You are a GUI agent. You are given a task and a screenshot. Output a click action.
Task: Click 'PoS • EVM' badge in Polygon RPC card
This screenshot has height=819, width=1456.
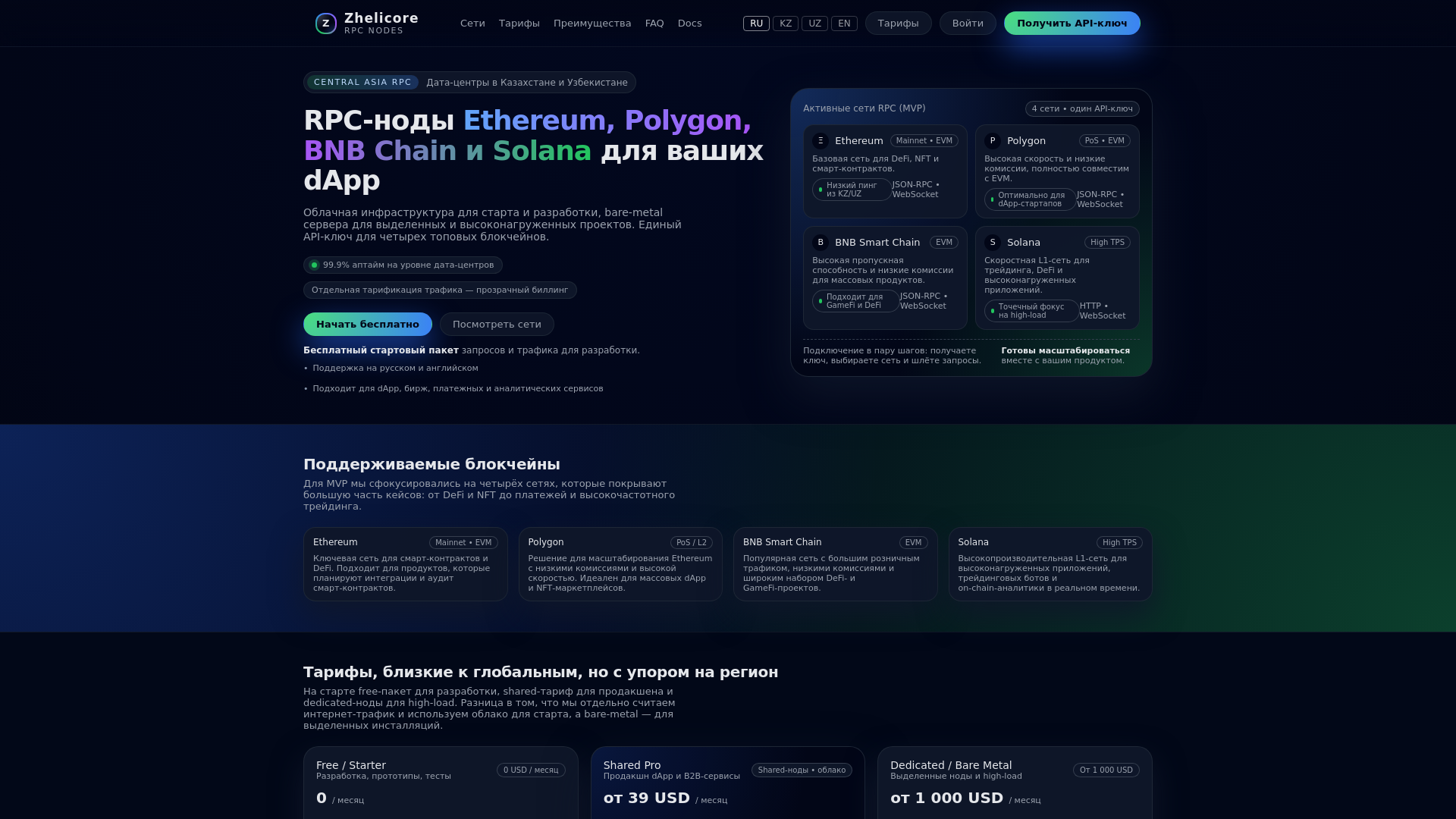[x=1104, y=141]
